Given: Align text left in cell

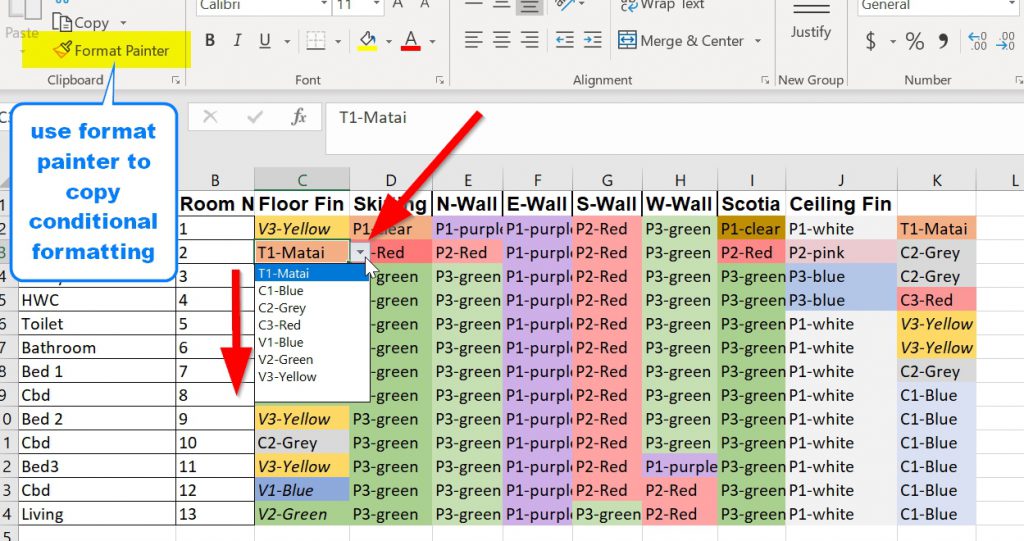Looking at the screenshot, I should click(x=474, y=41).
